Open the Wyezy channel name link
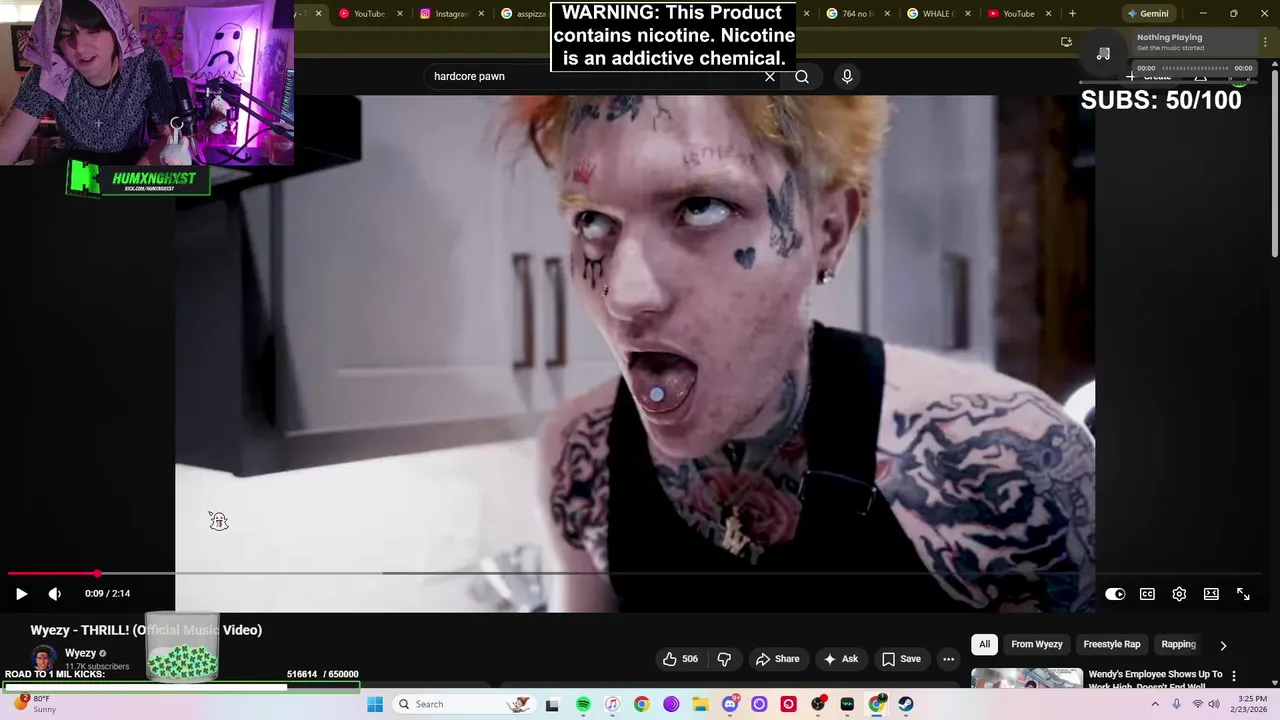Screen dimensions: 1280x720 tap(80, 653)
